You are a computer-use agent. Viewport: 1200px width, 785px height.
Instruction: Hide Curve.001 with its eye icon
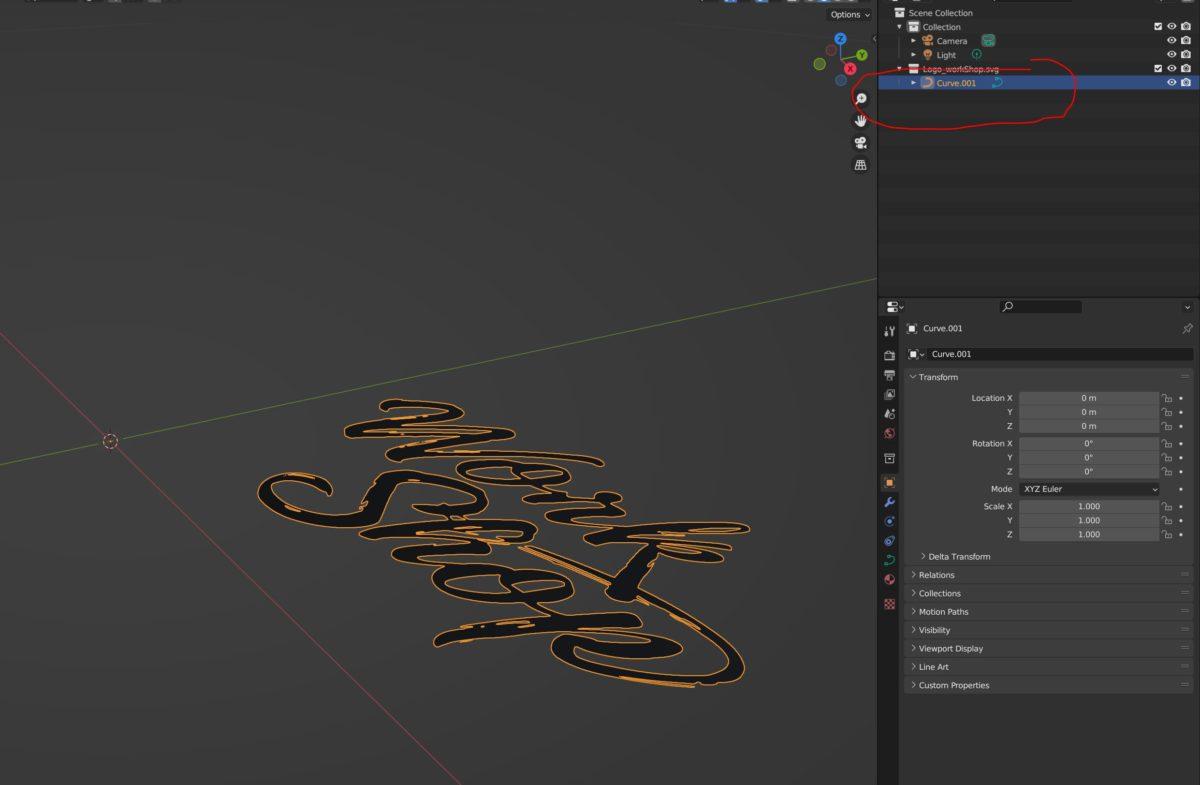pyautogui.click(x=1172, y=83)
